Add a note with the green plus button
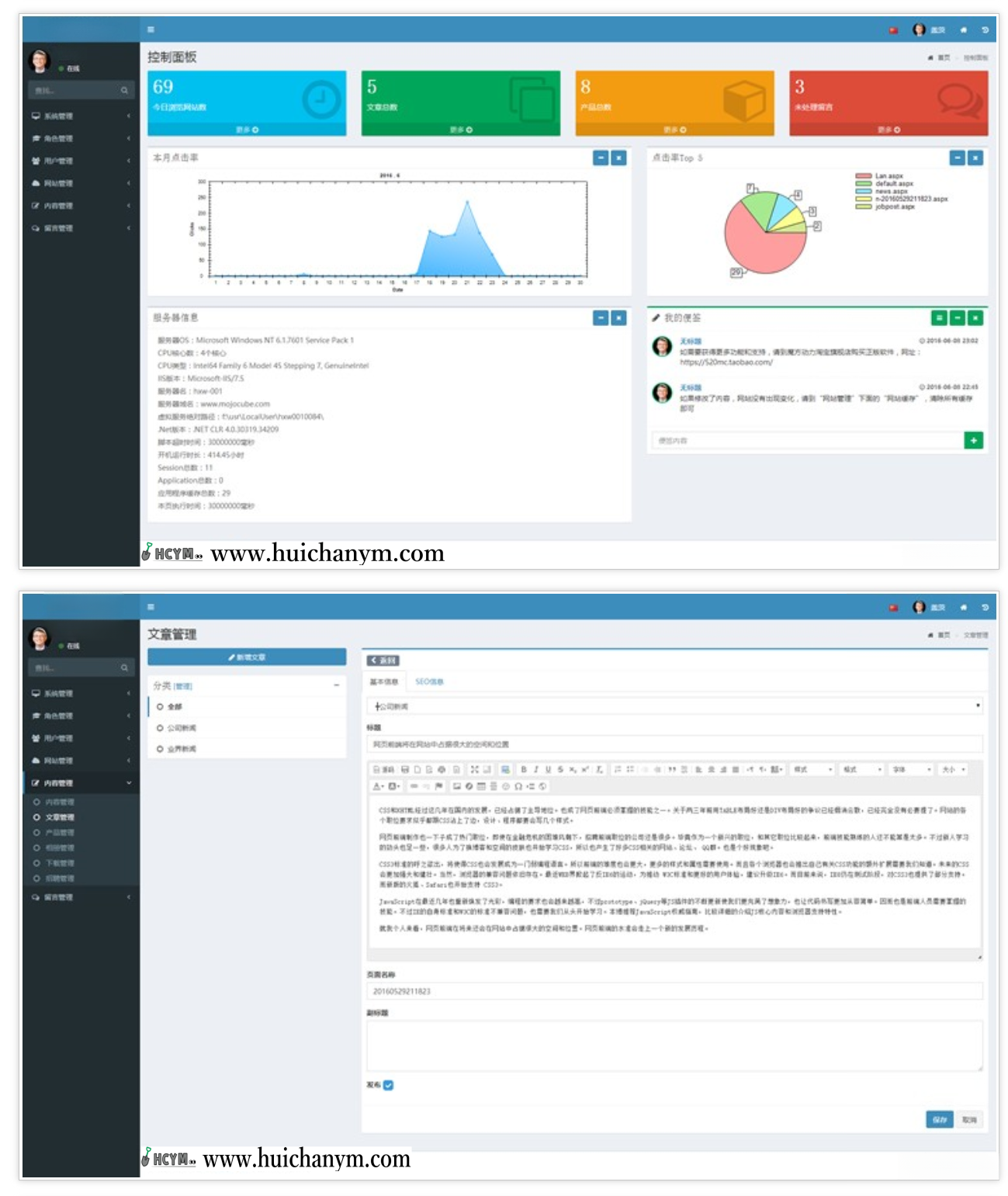1008x1196 pixels. pyautogui.click(x=973, y=441)
